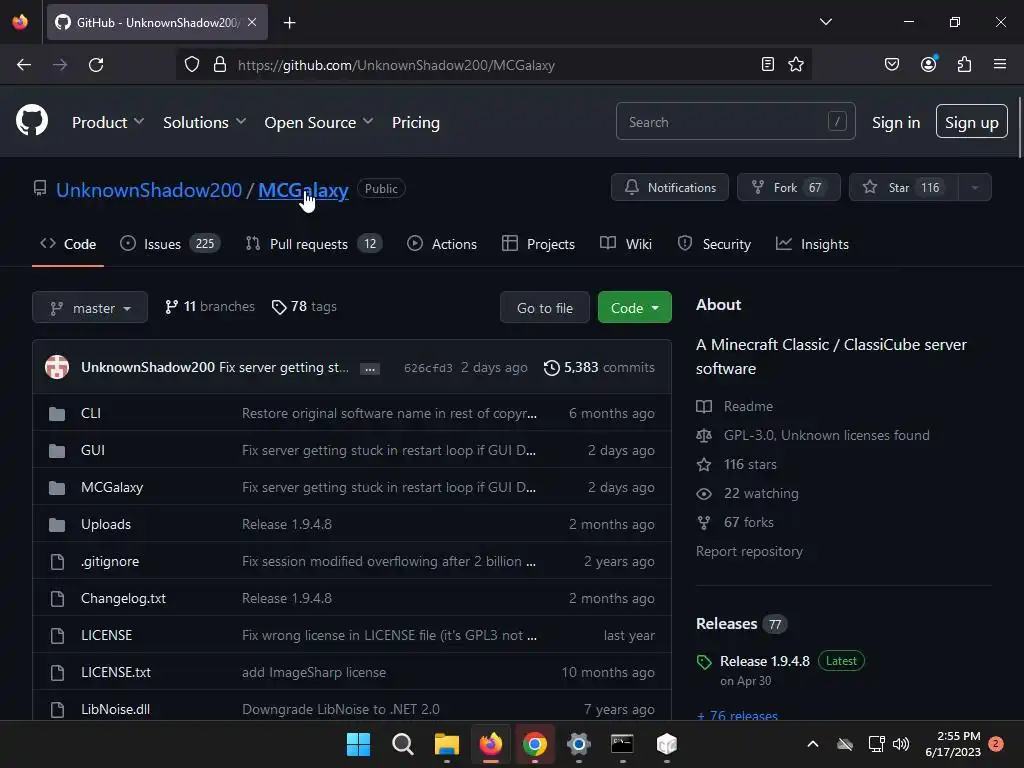Viewport: 1024px width, 768px height.
Task: Open Windows Start button in taskbar
Action: point(358,744)
